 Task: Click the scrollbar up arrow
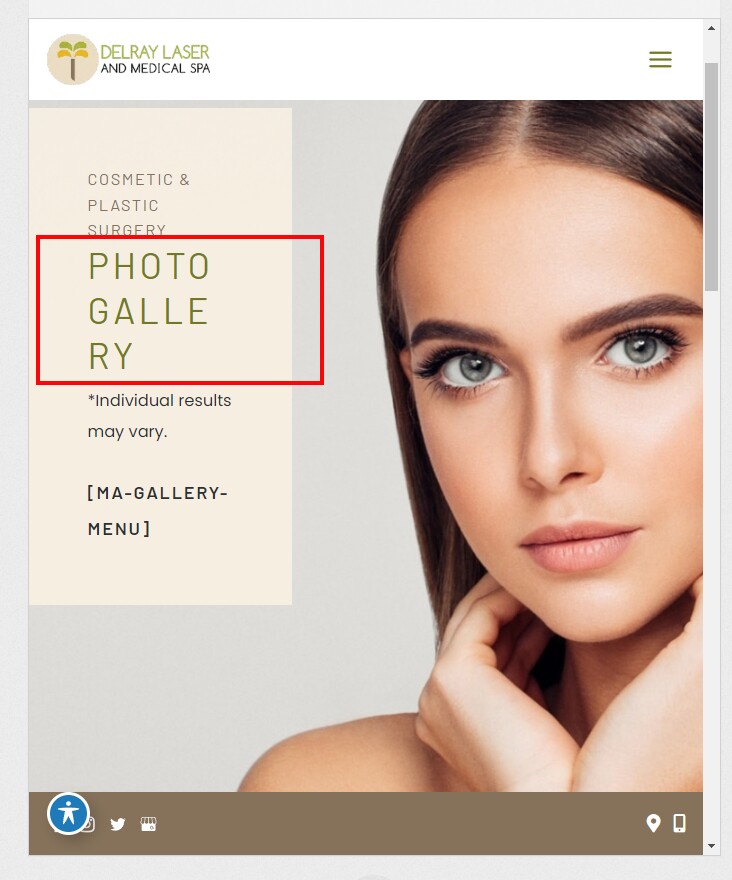point(711,28)
